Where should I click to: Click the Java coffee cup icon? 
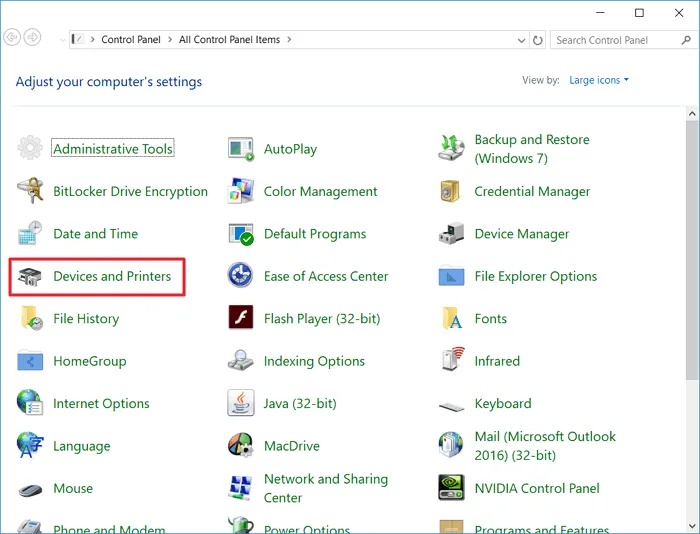(x=241, y=402)
